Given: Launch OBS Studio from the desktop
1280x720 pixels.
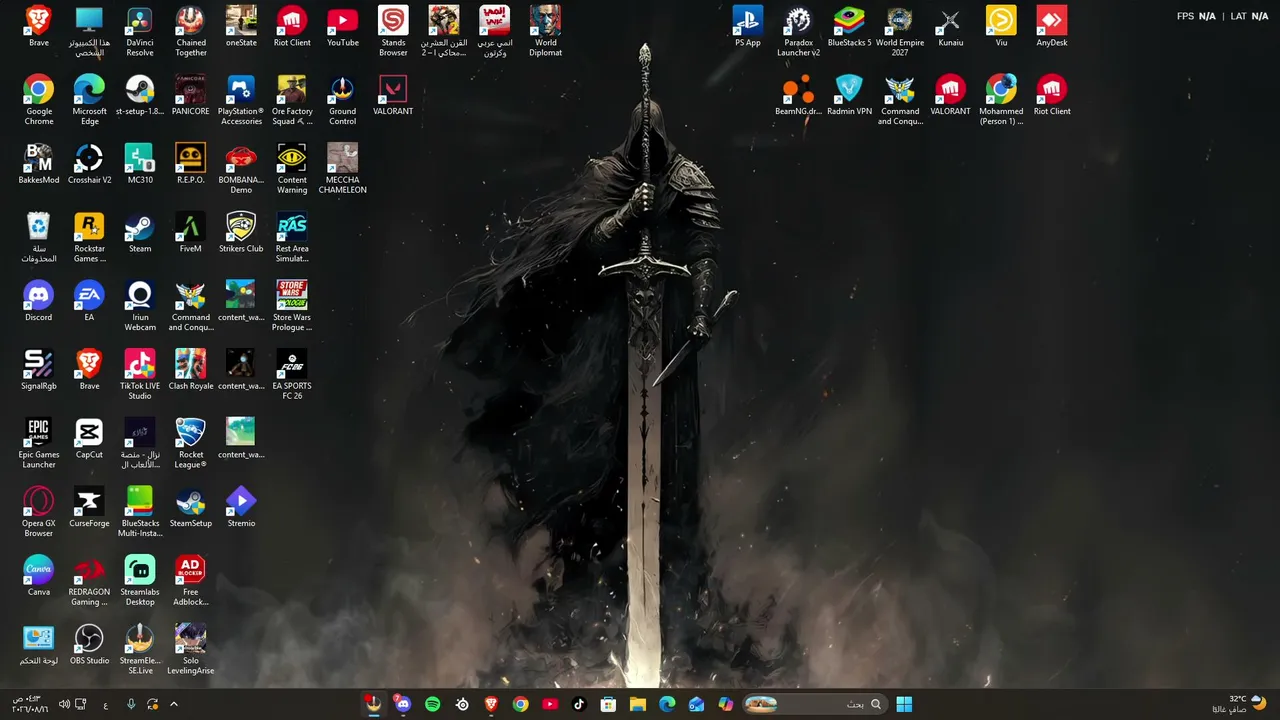Looking at the screenshot, I should (x=89, y=646).
